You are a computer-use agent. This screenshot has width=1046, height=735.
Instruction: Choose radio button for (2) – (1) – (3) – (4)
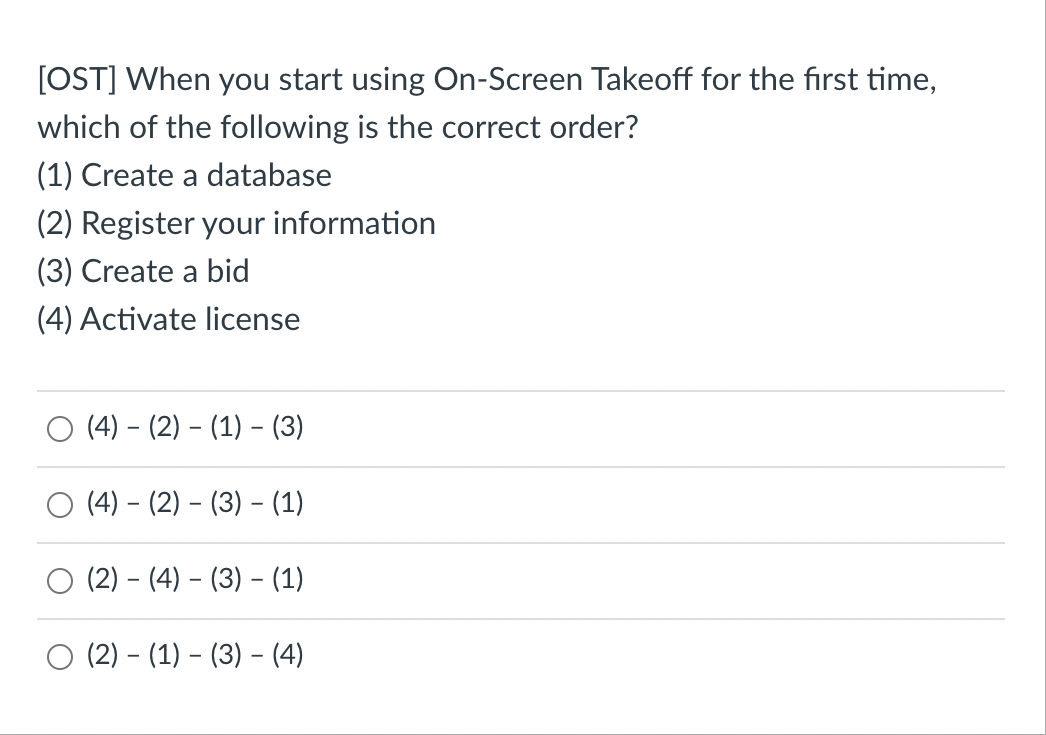pos(60,657)
